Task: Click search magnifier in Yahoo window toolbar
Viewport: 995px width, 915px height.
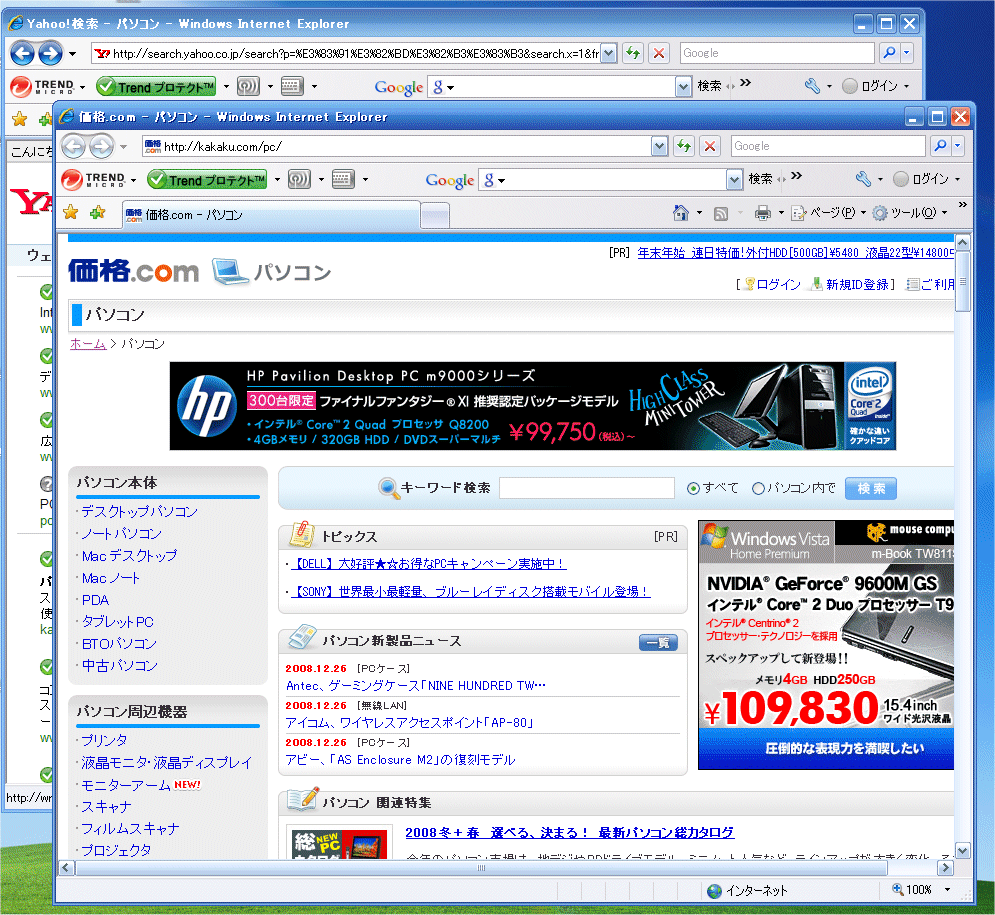Action: [890, 53]
